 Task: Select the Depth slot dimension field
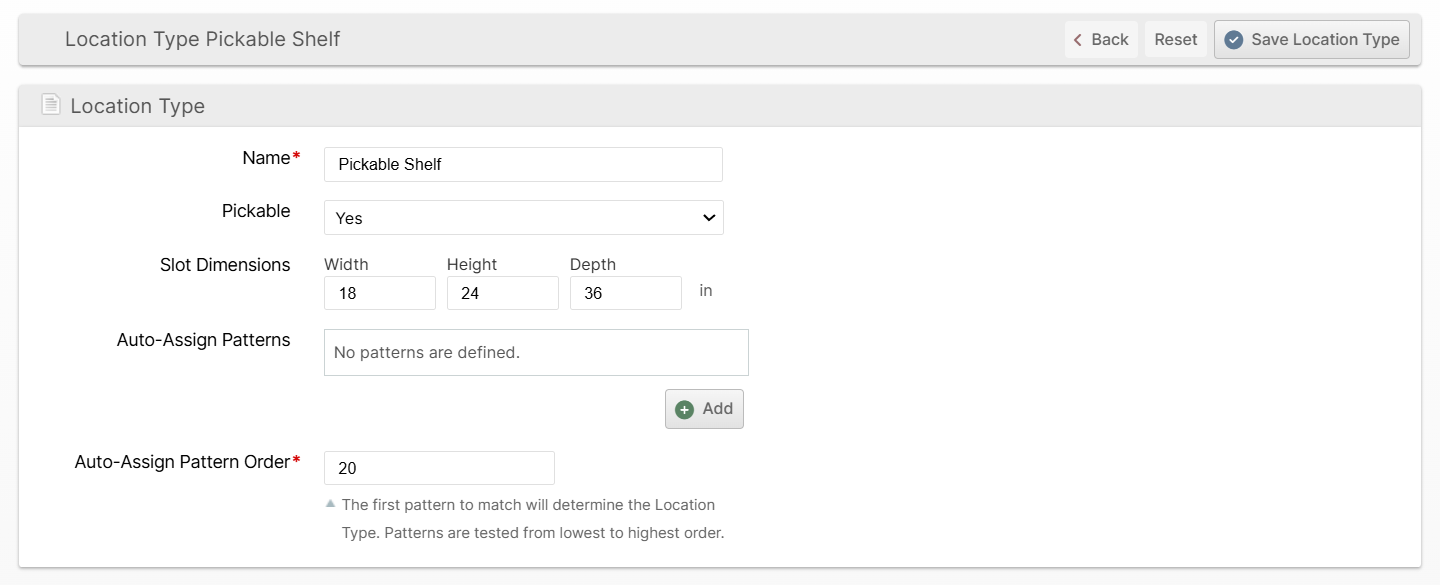click(x=626, y=294)
